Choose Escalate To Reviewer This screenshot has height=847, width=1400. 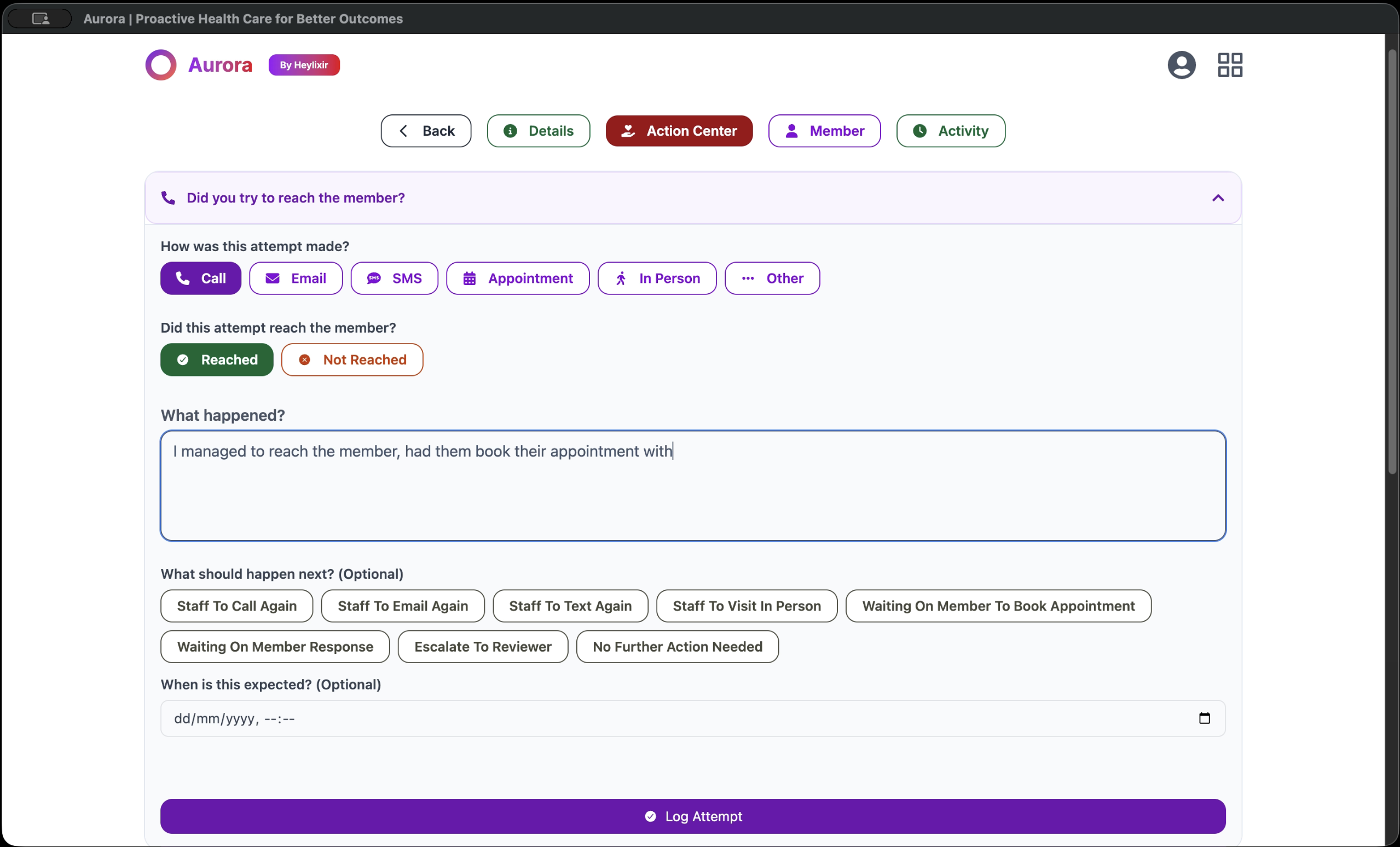[482, 647]
